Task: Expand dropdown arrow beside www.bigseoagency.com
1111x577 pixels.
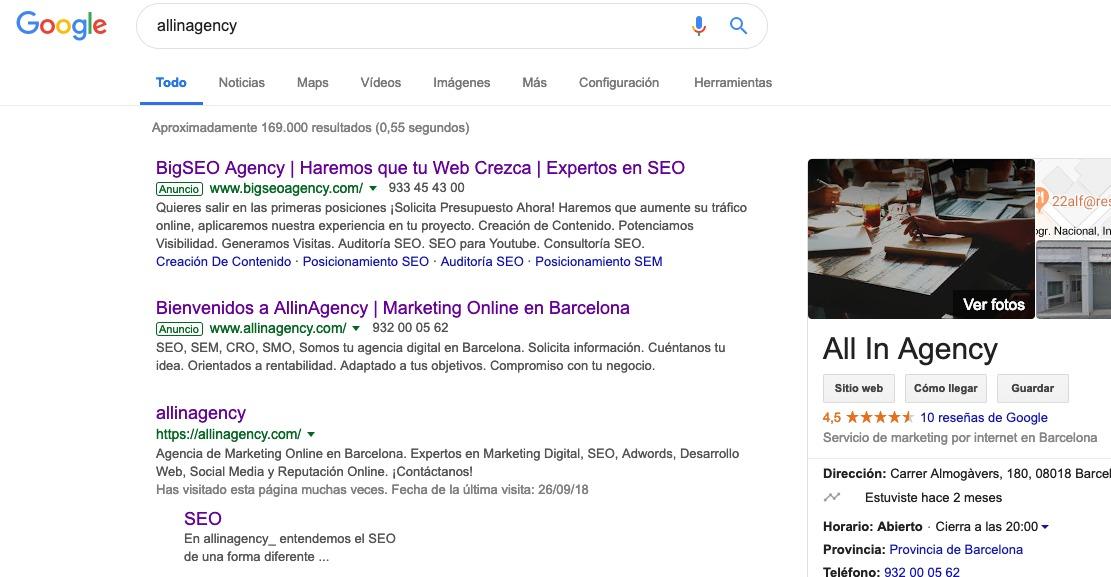Action: 373,189
